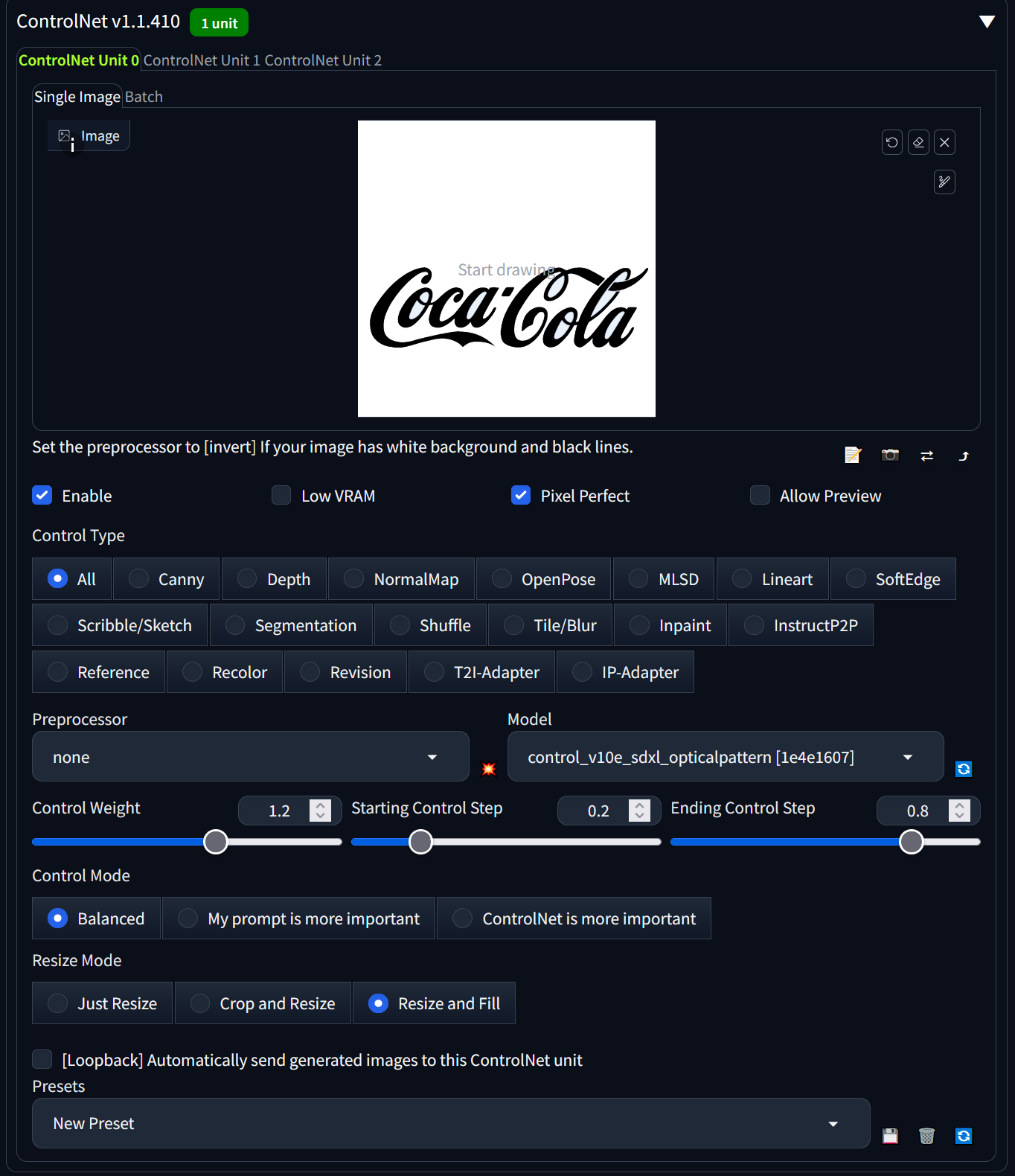Refresh the presets list
The width and height of the screenshot is (1015, 1176).
tap(964, 1136)
